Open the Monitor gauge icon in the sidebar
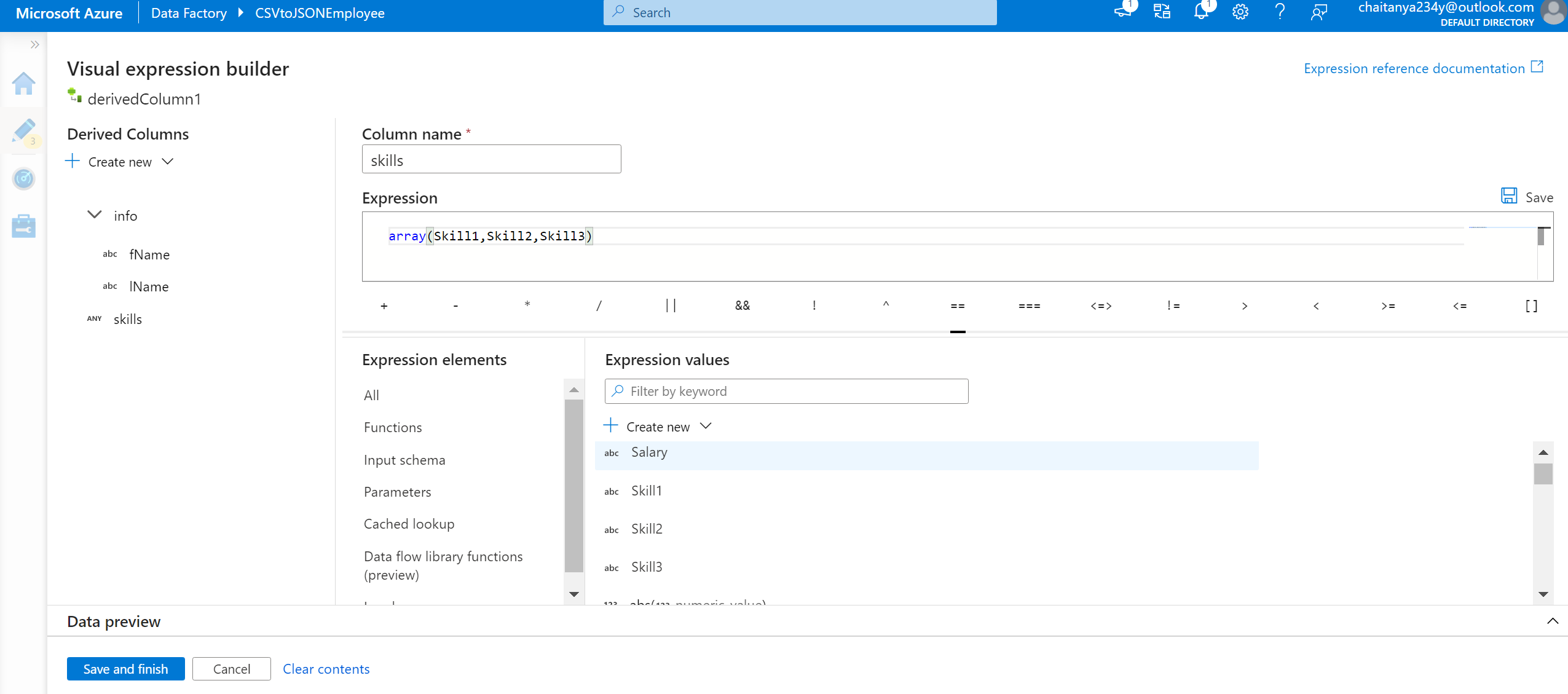Screen dimensions: 1568x694 coord(23,179)
